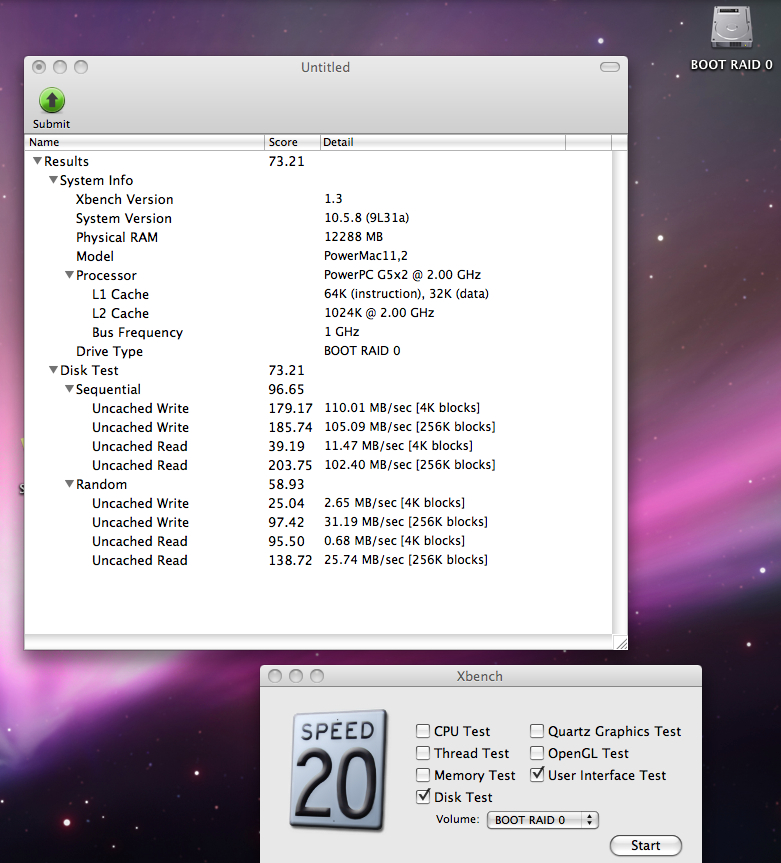Screen dimensions: 781x863
Task: Select Random Uncached Read scoring 95.50
Action: pyautogui.click(x=318, y=541)
